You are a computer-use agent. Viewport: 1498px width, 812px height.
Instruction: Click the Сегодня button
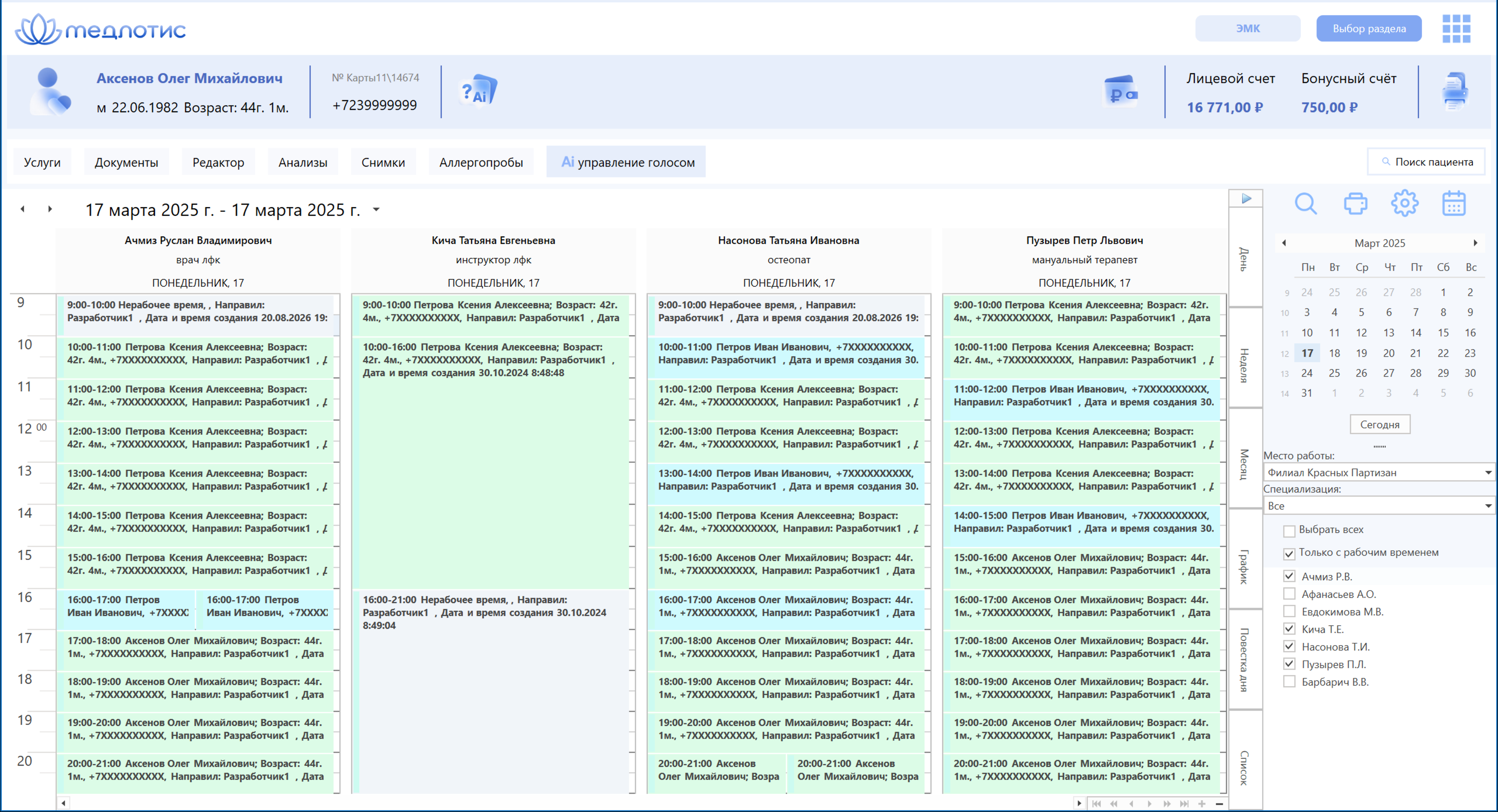click(x=1380, y=424)
